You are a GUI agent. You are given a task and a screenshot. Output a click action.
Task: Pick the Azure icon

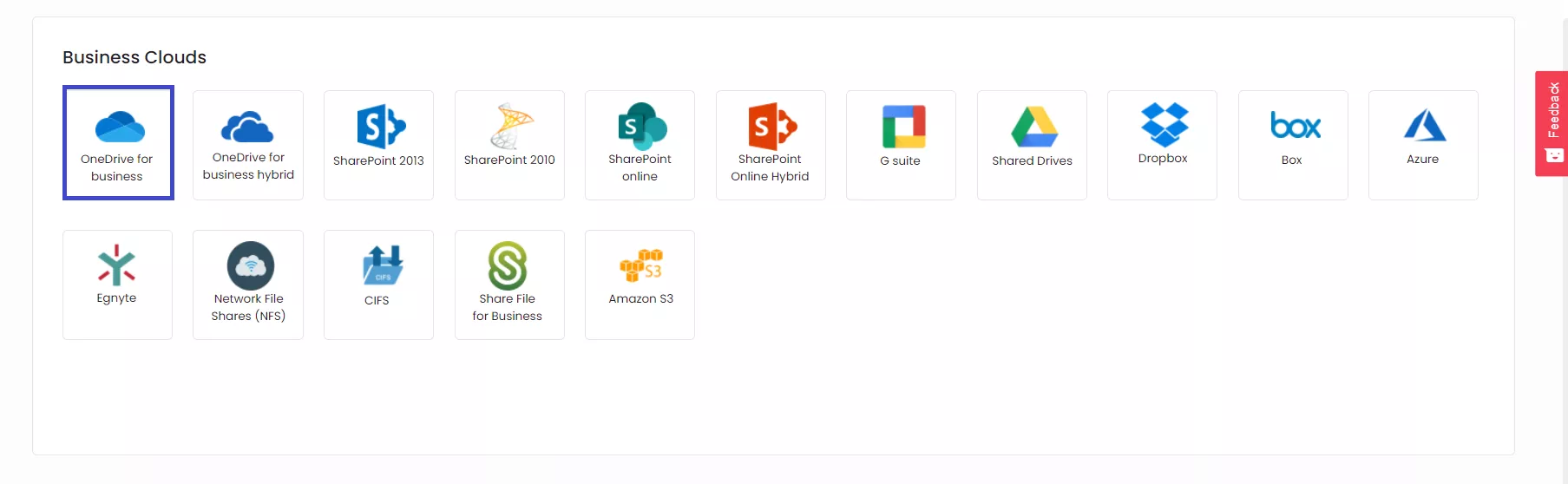point(1424,126)
